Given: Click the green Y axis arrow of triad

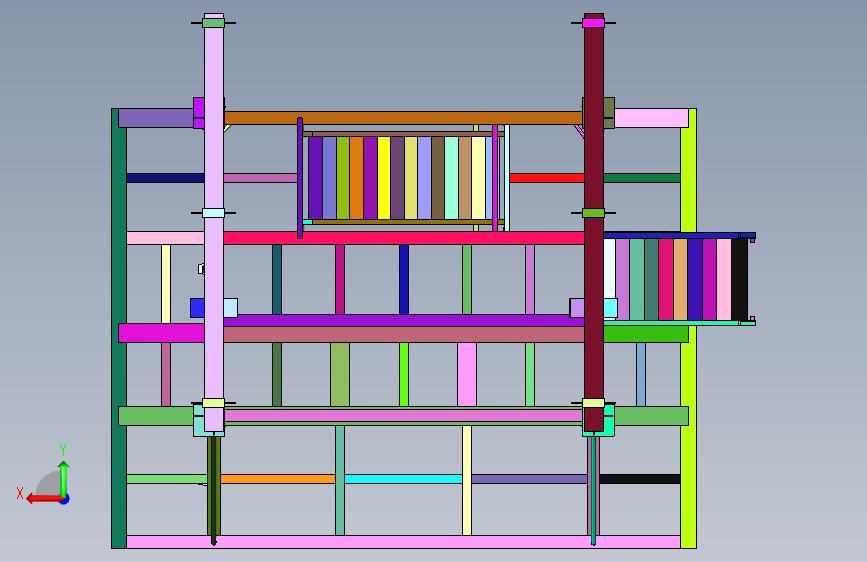Looking at the screenshot, I should [64, 479].
